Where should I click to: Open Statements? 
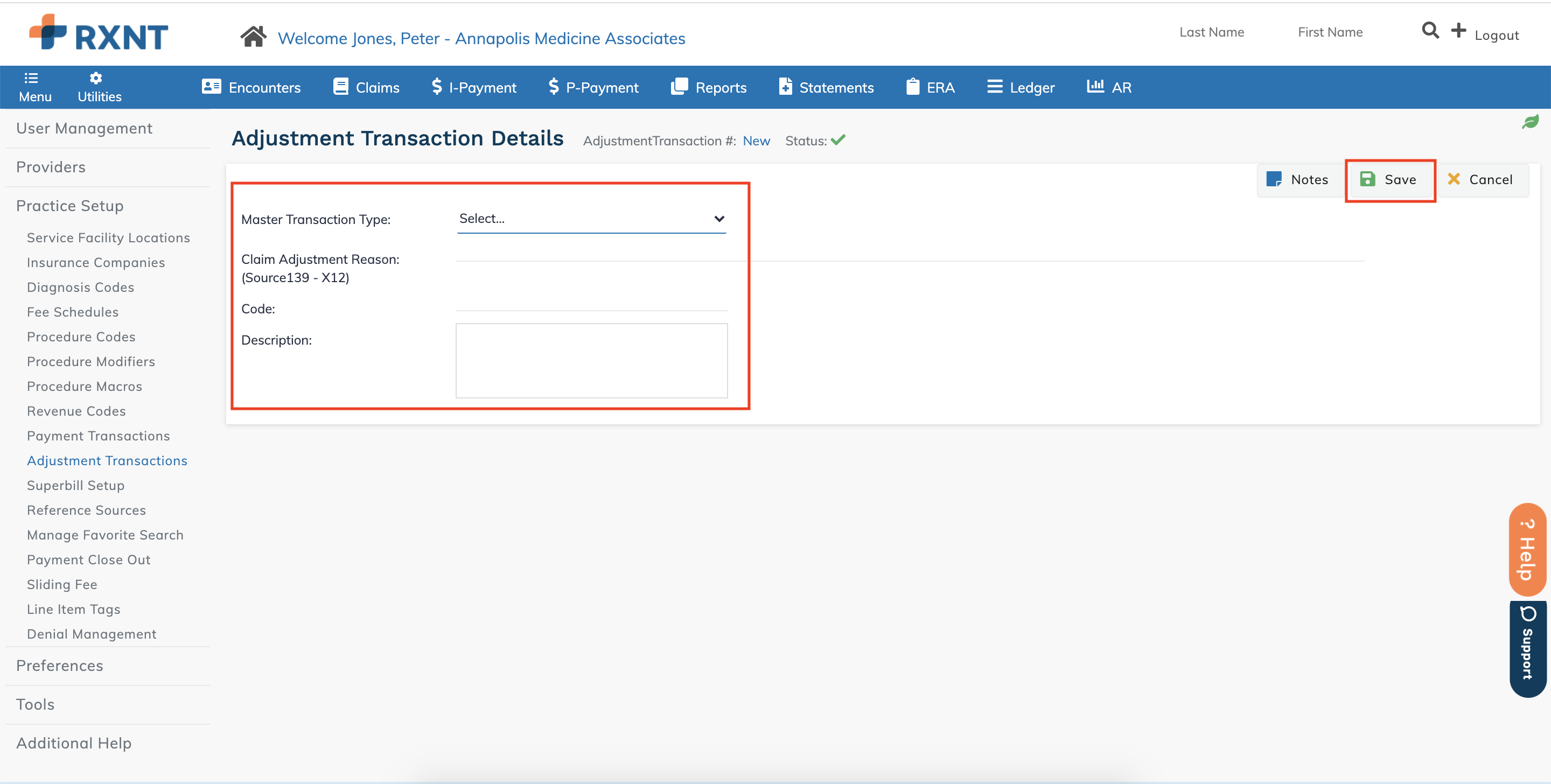coord(826,87)
